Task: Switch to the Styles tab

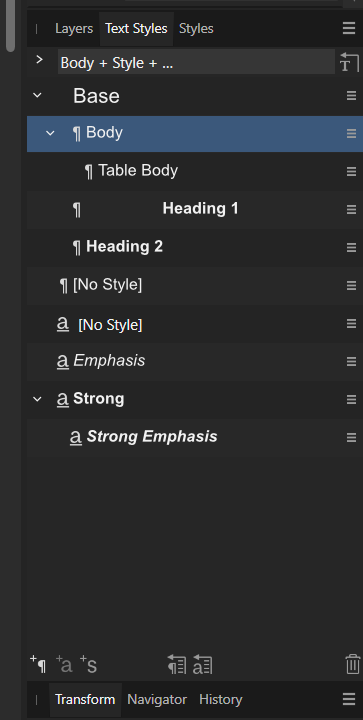Action: coord(196,28)
